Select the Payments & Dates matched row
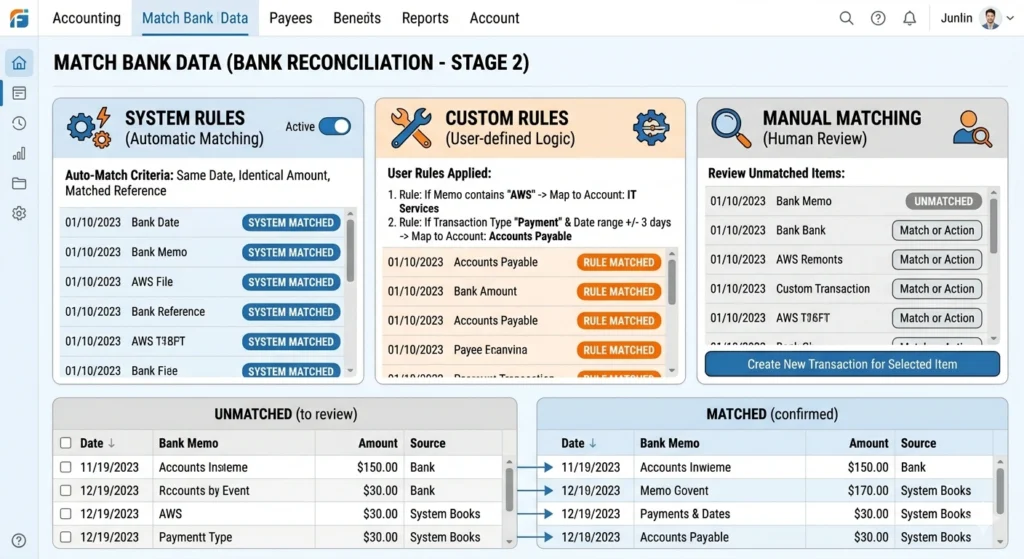This screenshot has width=1024, height=559. click(x=767, y=514)
